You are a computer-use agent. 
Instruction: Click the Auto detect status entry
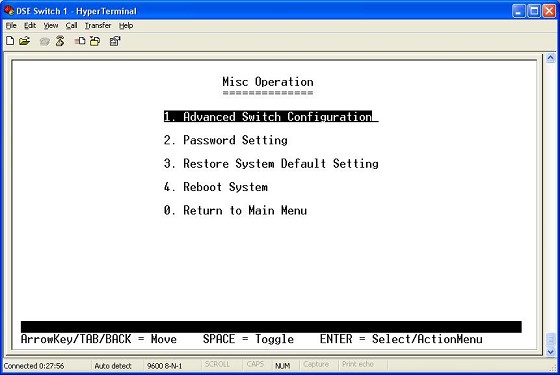[113, 366]
